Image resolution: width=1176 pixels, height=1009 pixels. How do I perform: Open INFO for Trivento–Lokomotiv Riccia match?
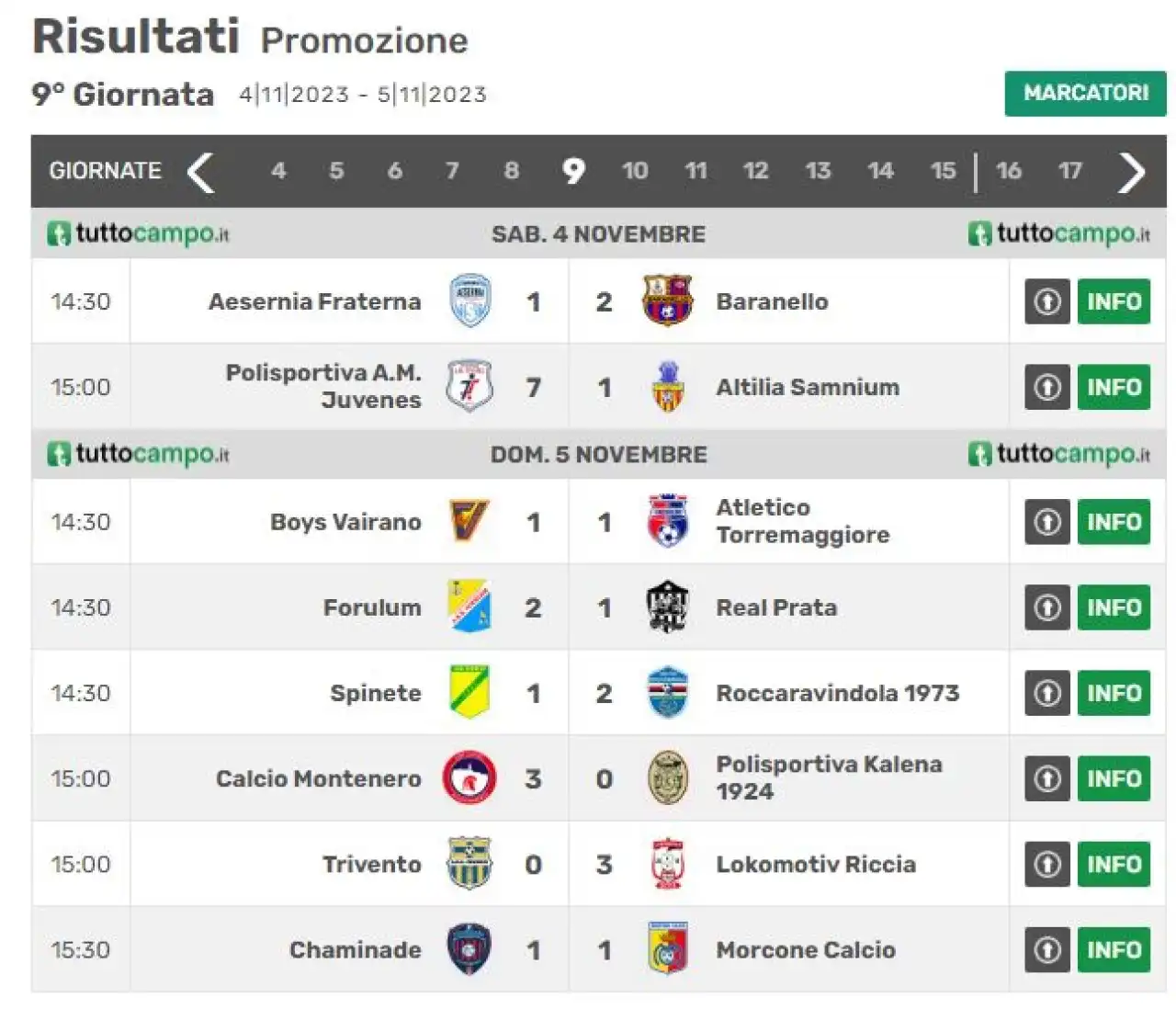click(x=1114, y=864)
